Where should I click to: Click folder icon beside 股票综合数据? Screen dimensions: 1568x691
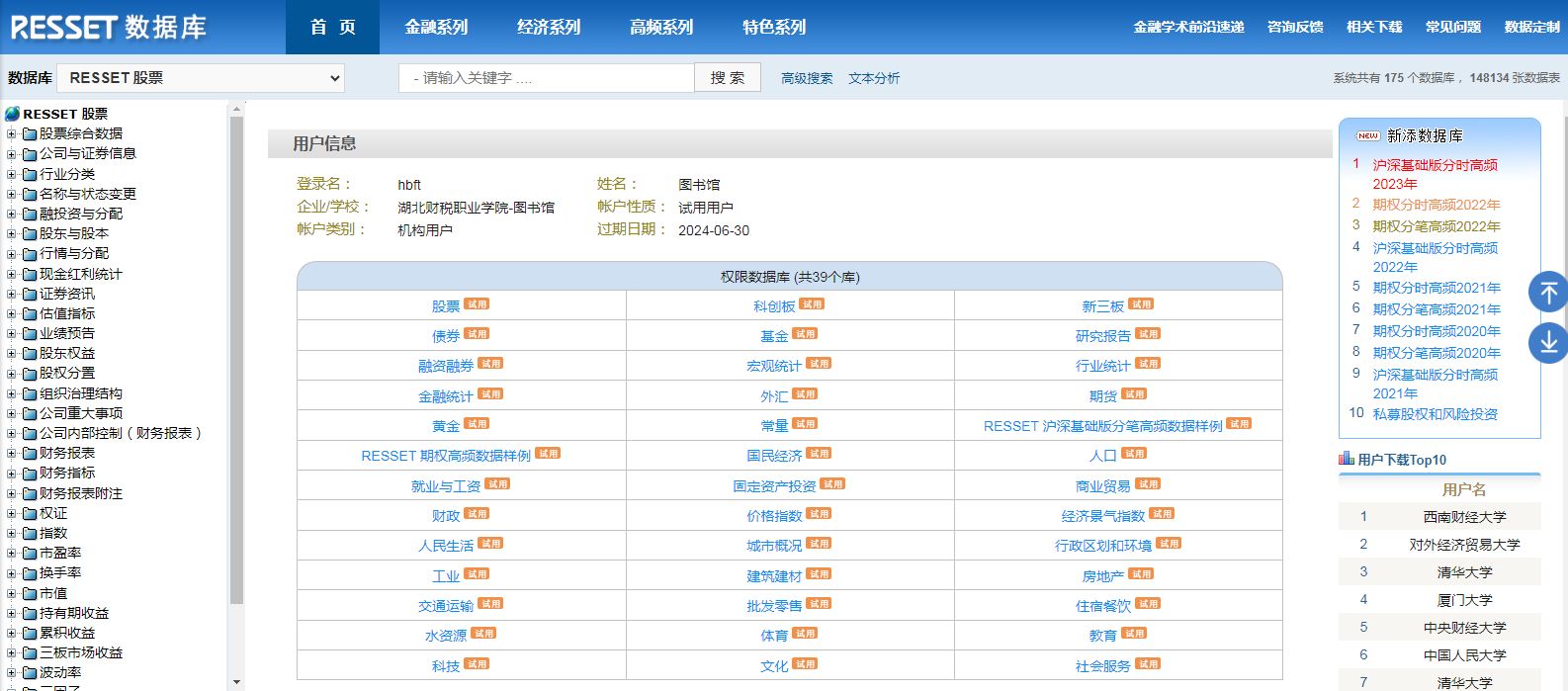[30, 133]
